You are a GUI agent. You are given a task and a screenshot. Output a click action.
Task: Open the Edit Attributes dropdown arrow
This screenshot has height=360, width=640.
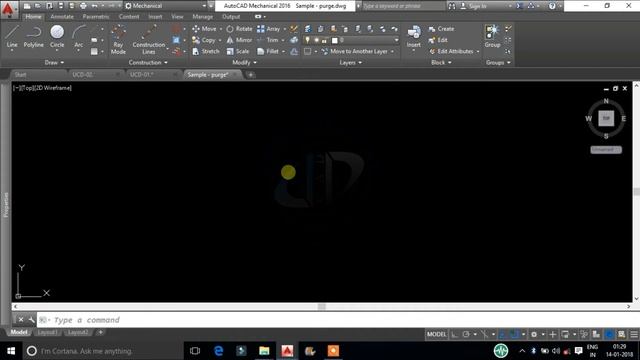coord(478,51)
